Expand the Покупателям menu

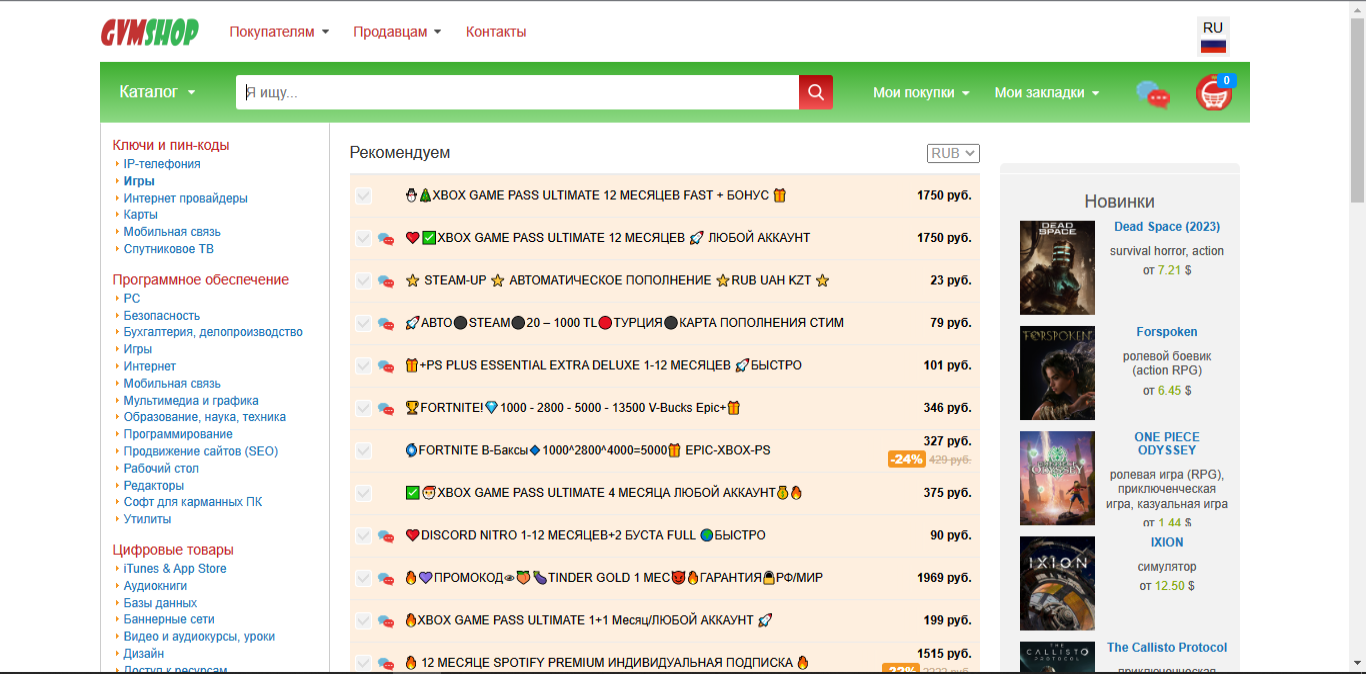[279, 32]
